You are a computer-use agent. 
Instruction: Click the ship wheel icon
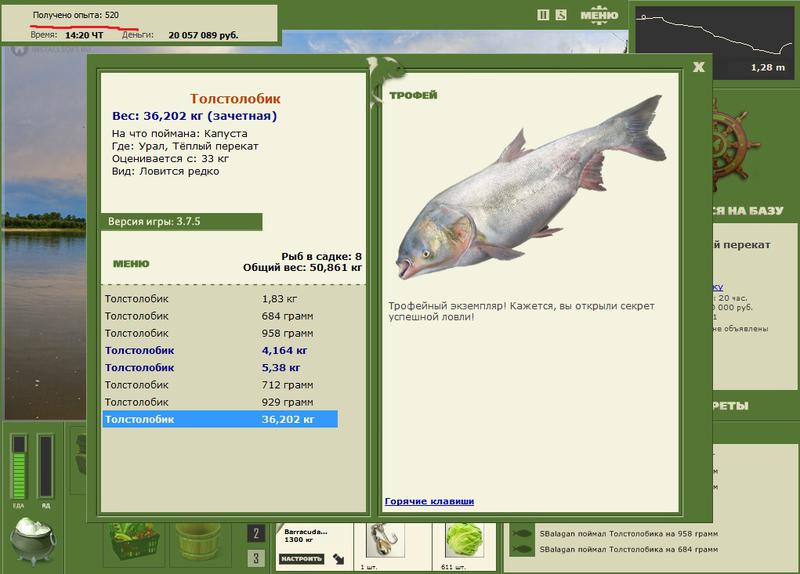pyautogui.click(x=734, y=143)
